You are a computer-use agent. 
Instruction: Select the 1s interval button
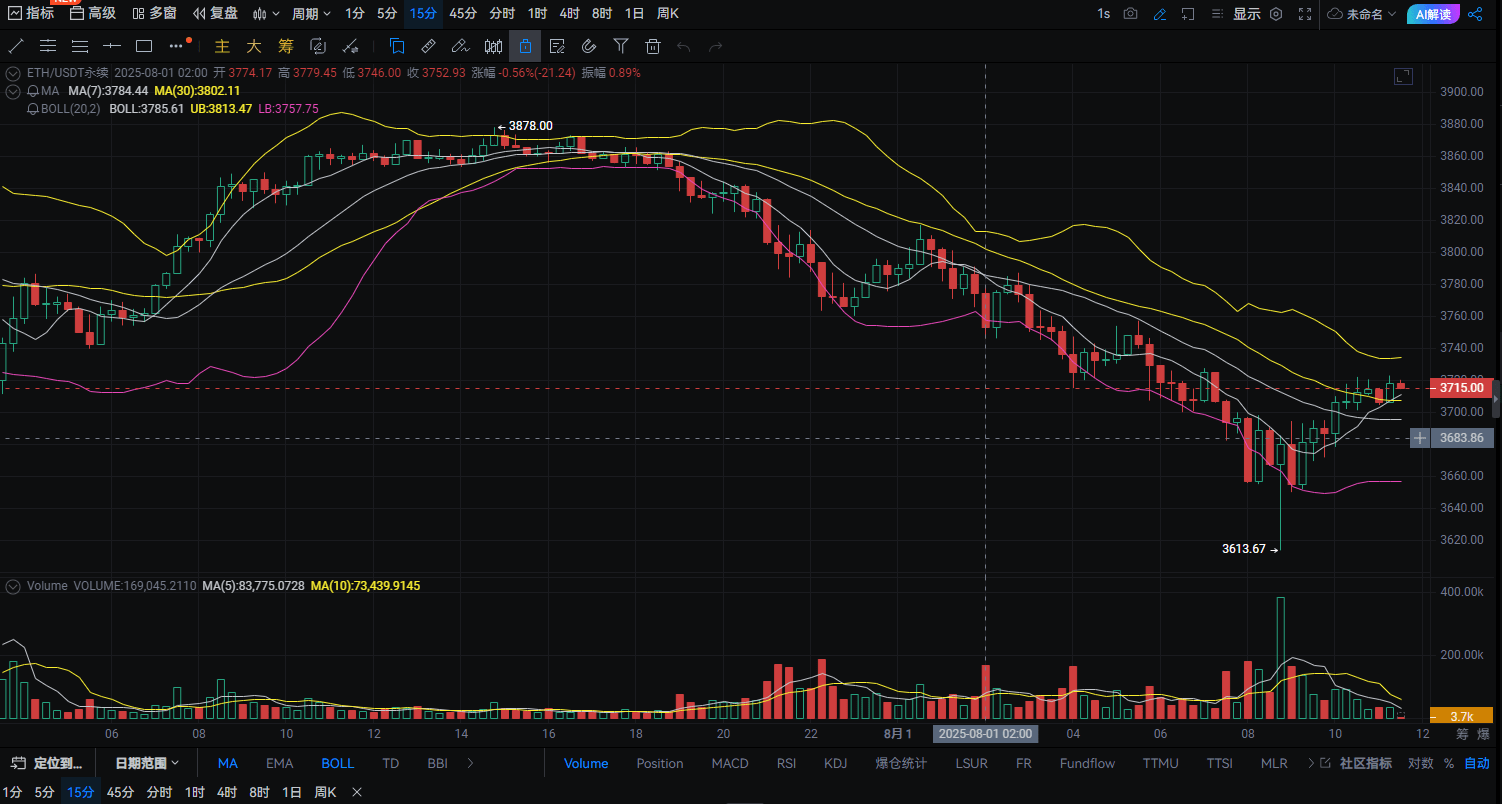[x=1103, y=14]
